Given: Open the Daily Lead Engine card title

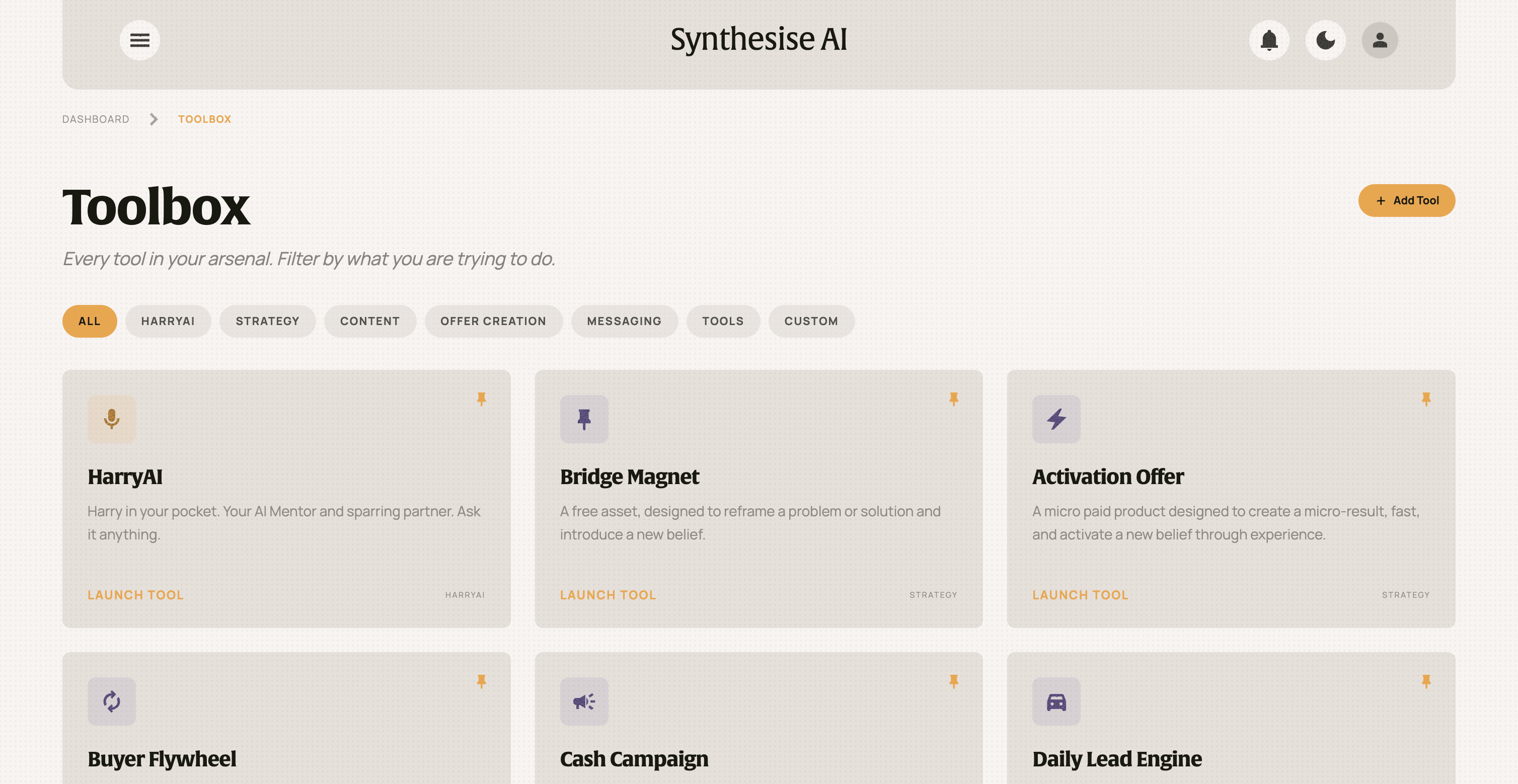Looking at the screenshot, I should tap(1117, 759).
